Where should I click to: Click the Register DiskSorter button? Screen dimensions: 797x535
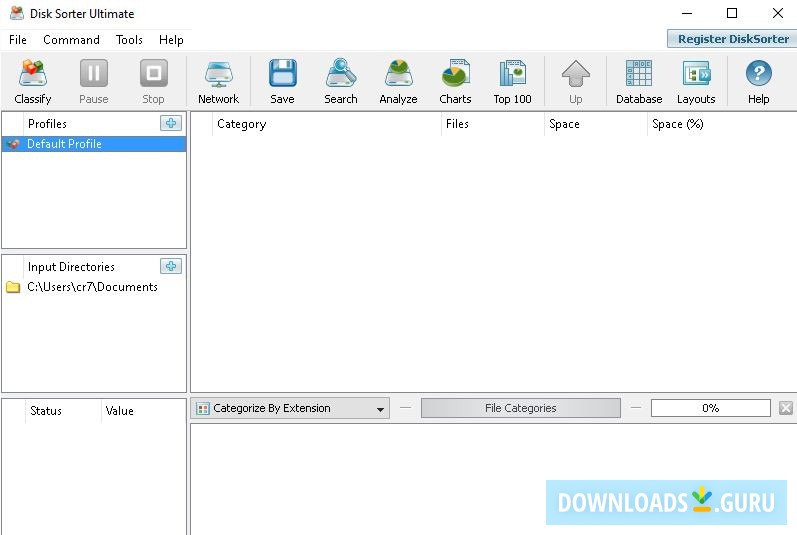click(x=733, y=39)
